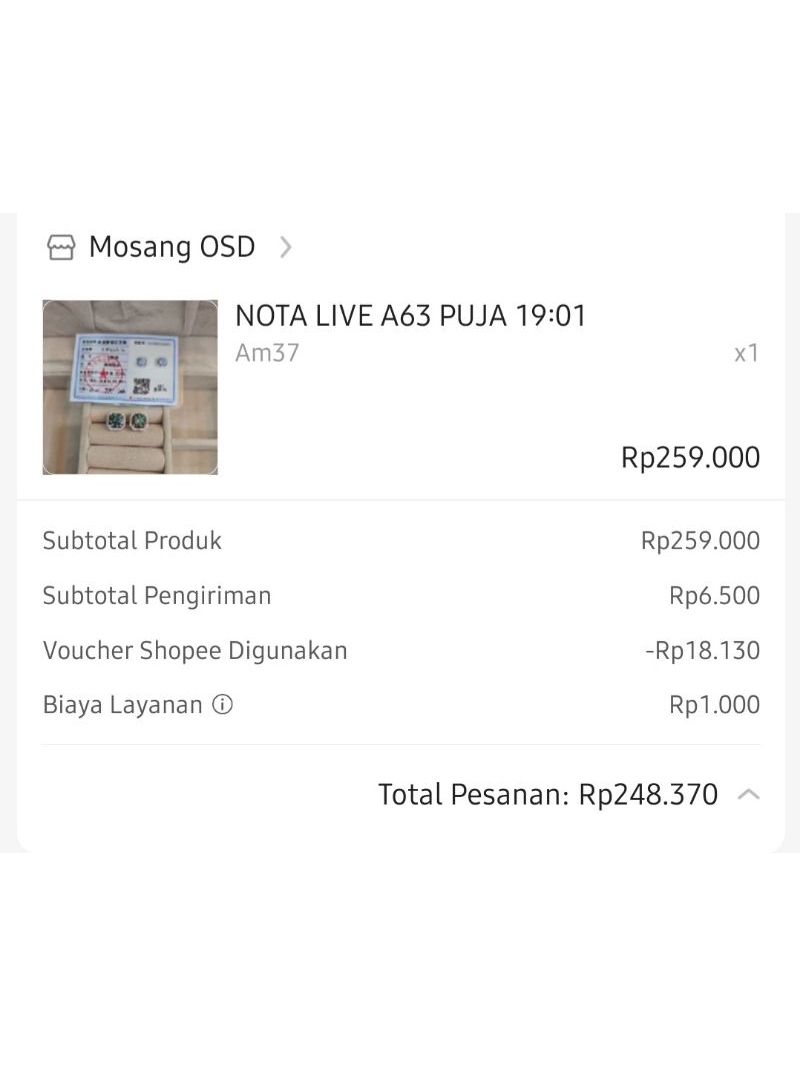Click the shop storefront icon

click(x=61, y=247)
